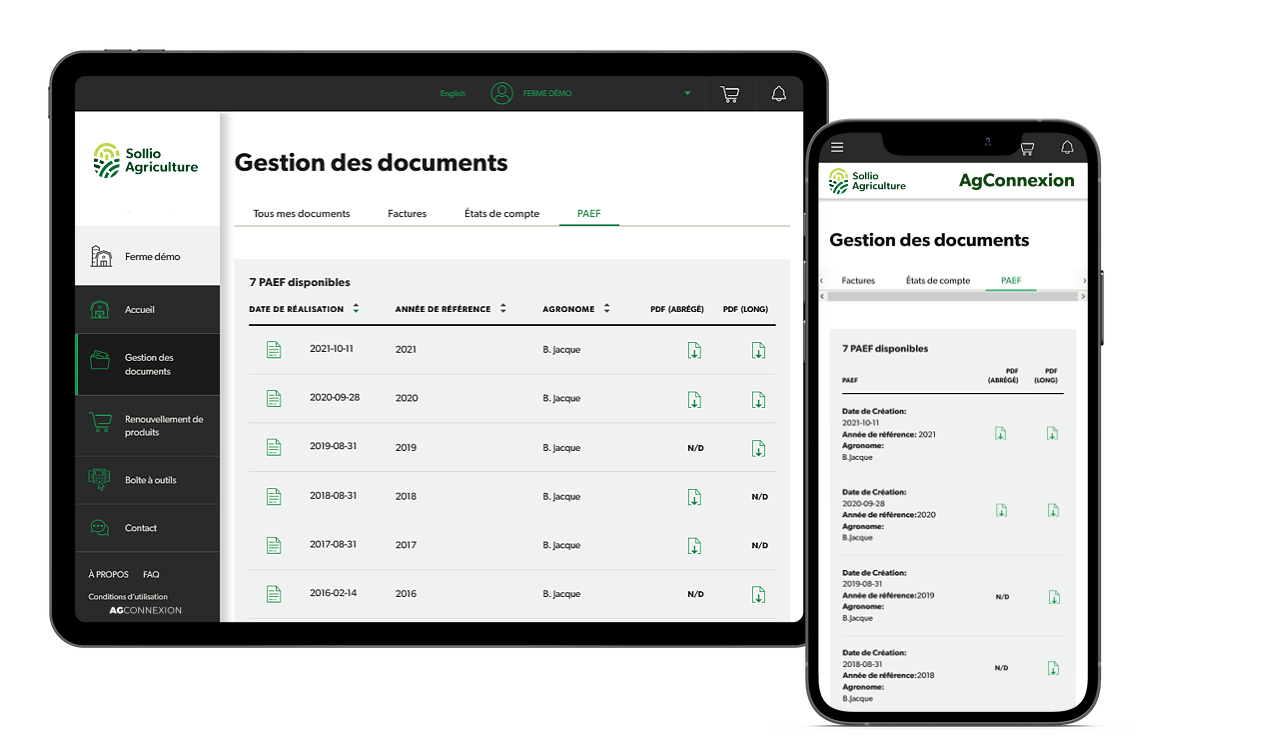
Task: Download long PDF for tablet 2019-08-31 row
Action: tap(759, 448)
